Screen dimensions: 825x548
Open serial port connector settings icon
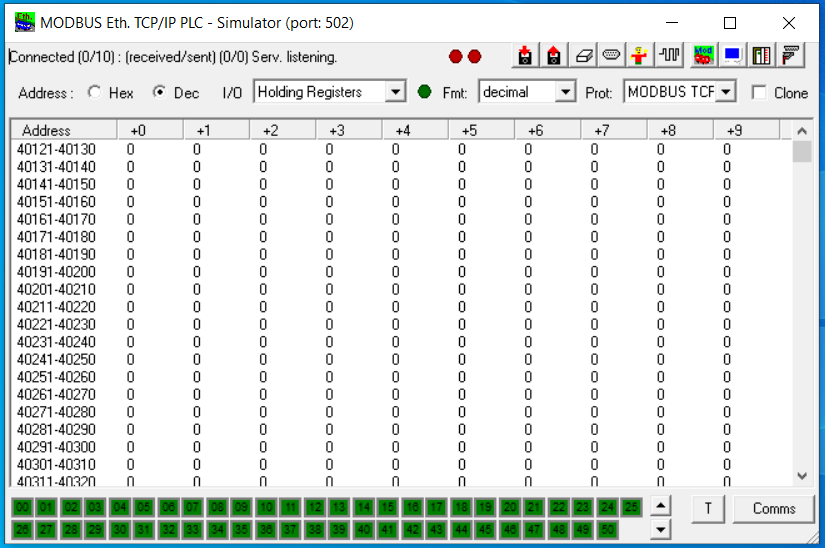612,56
